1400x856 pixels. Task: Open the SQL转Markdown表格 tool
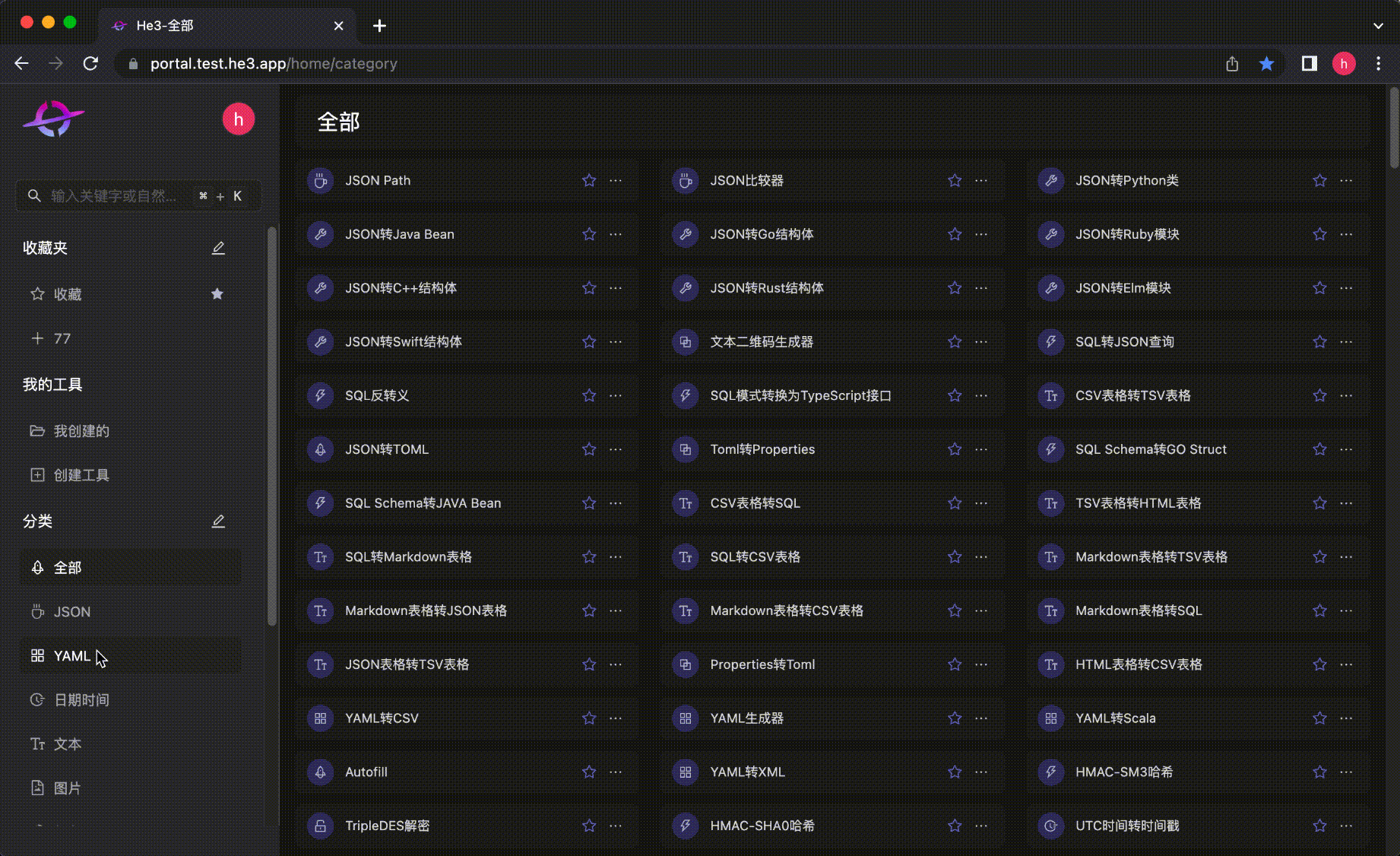[408, 557]
